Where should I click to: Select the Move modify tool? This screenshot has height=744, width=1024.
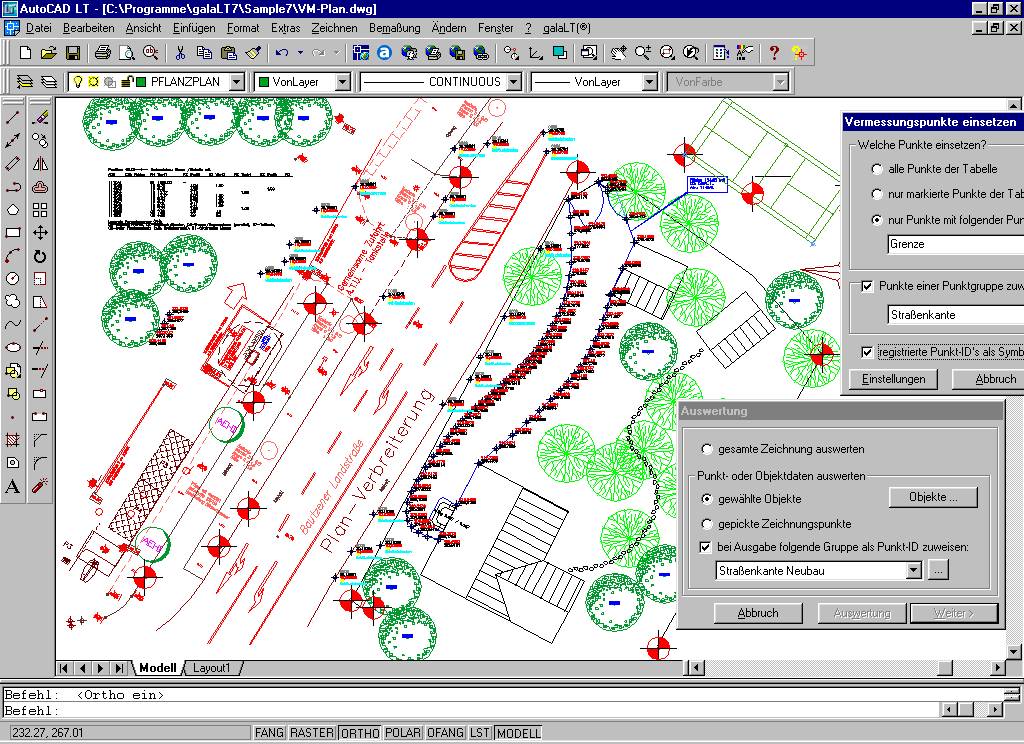[40, 233]
